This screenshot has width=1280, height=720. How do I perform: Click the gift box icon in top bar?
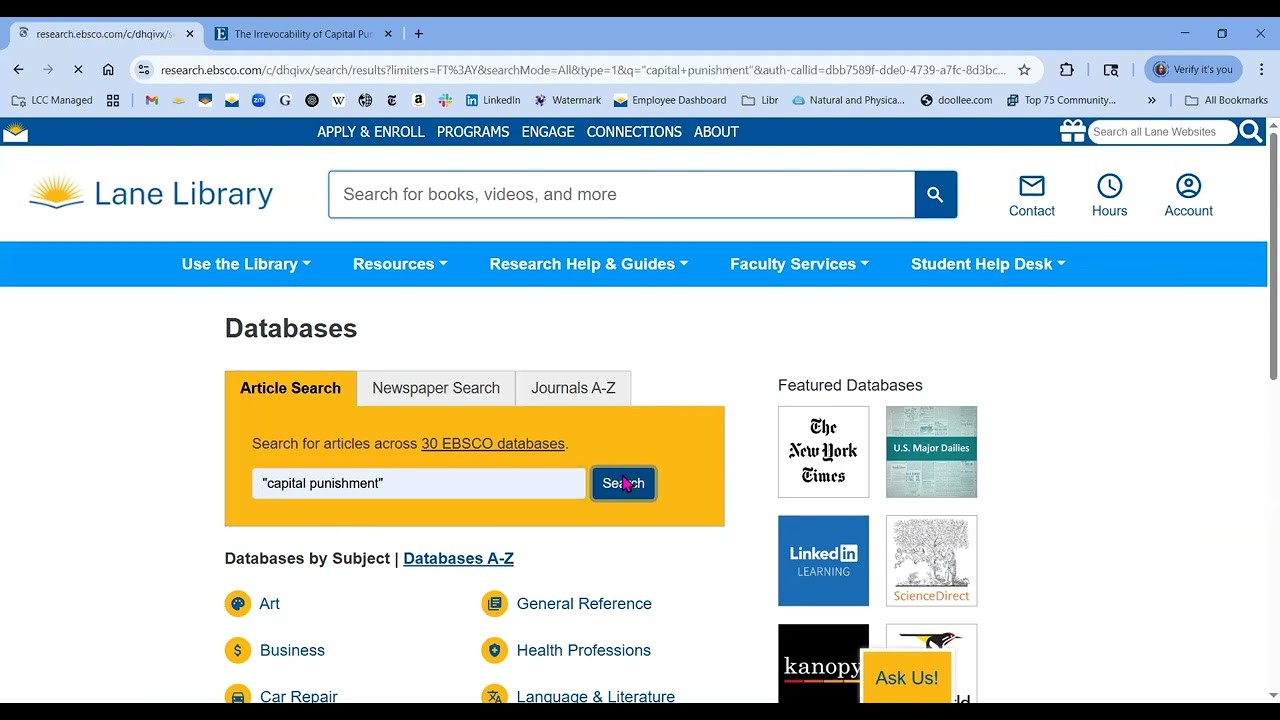(x=1072, y=131)
